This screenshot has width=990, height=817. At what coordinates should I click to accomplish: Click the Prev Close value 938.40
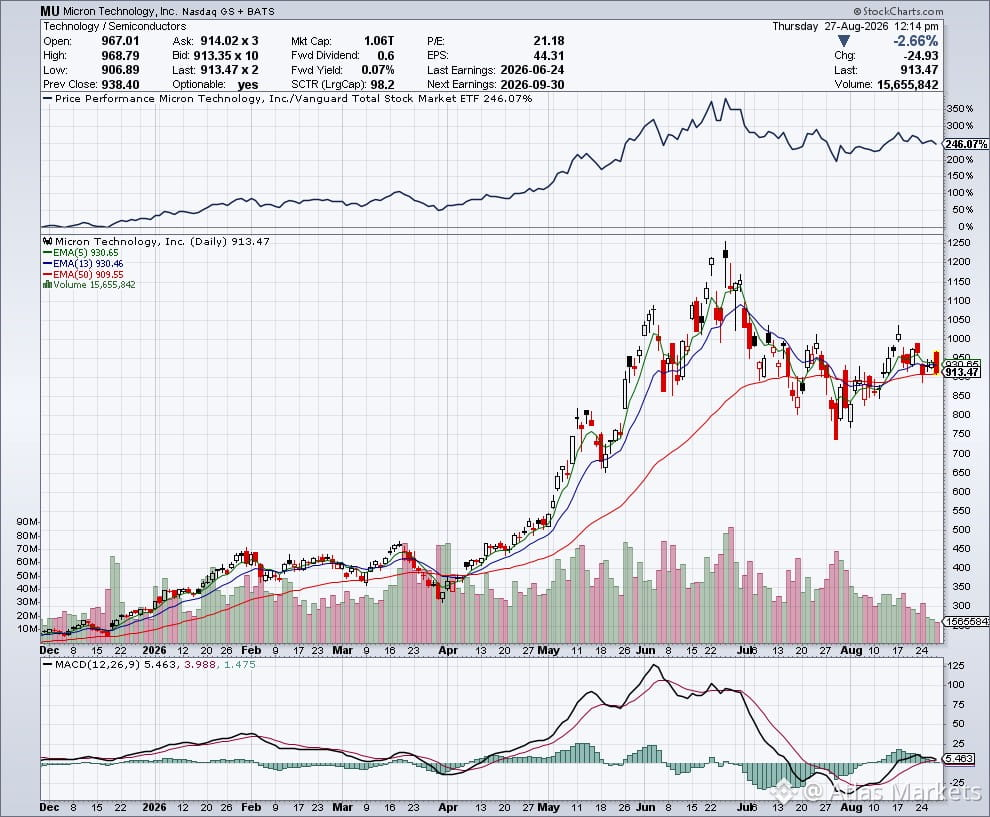pyautogui.click(x=120, y=85)
